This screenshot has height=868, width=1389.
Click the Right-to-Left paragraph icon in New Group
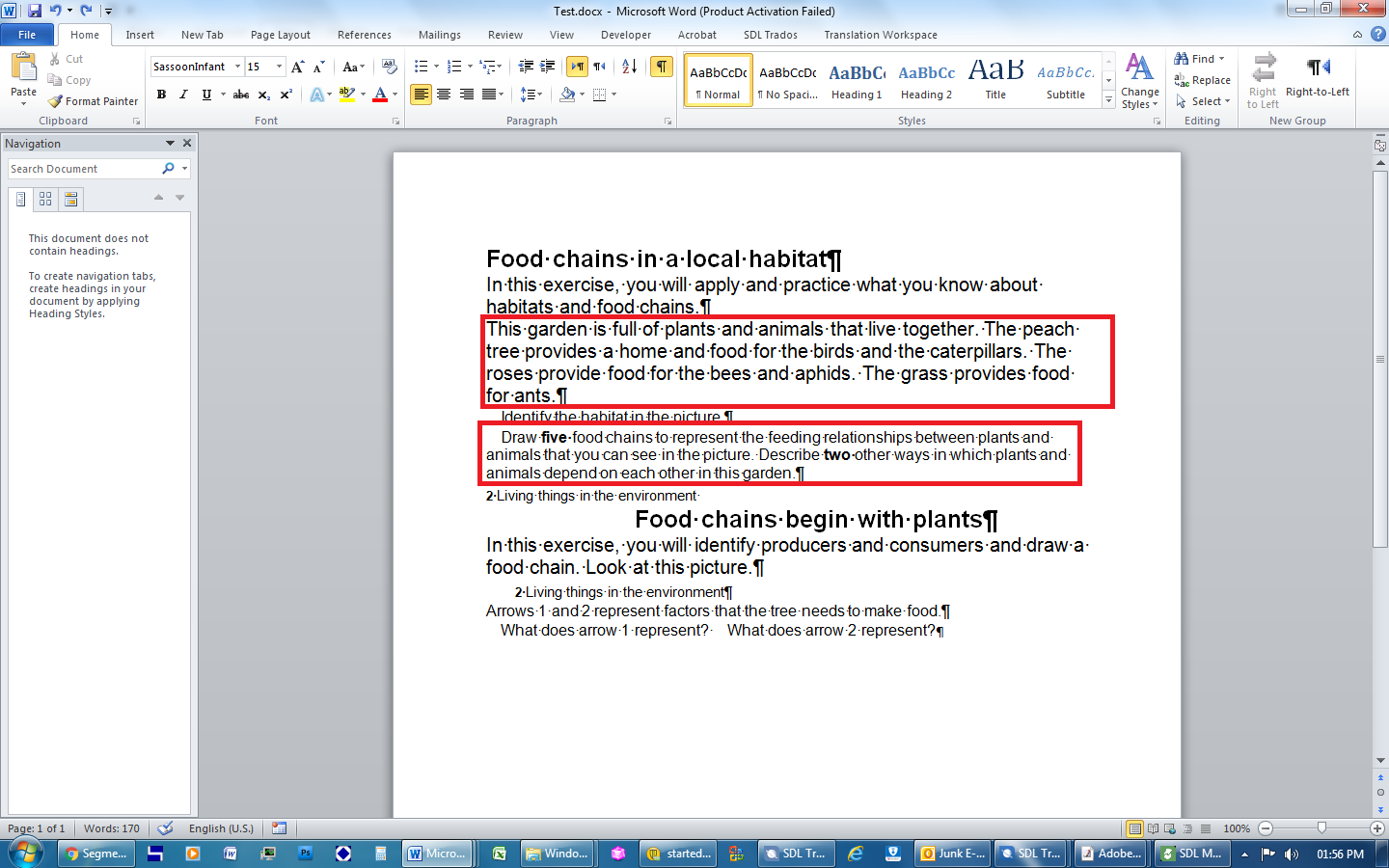(1318, 67)
